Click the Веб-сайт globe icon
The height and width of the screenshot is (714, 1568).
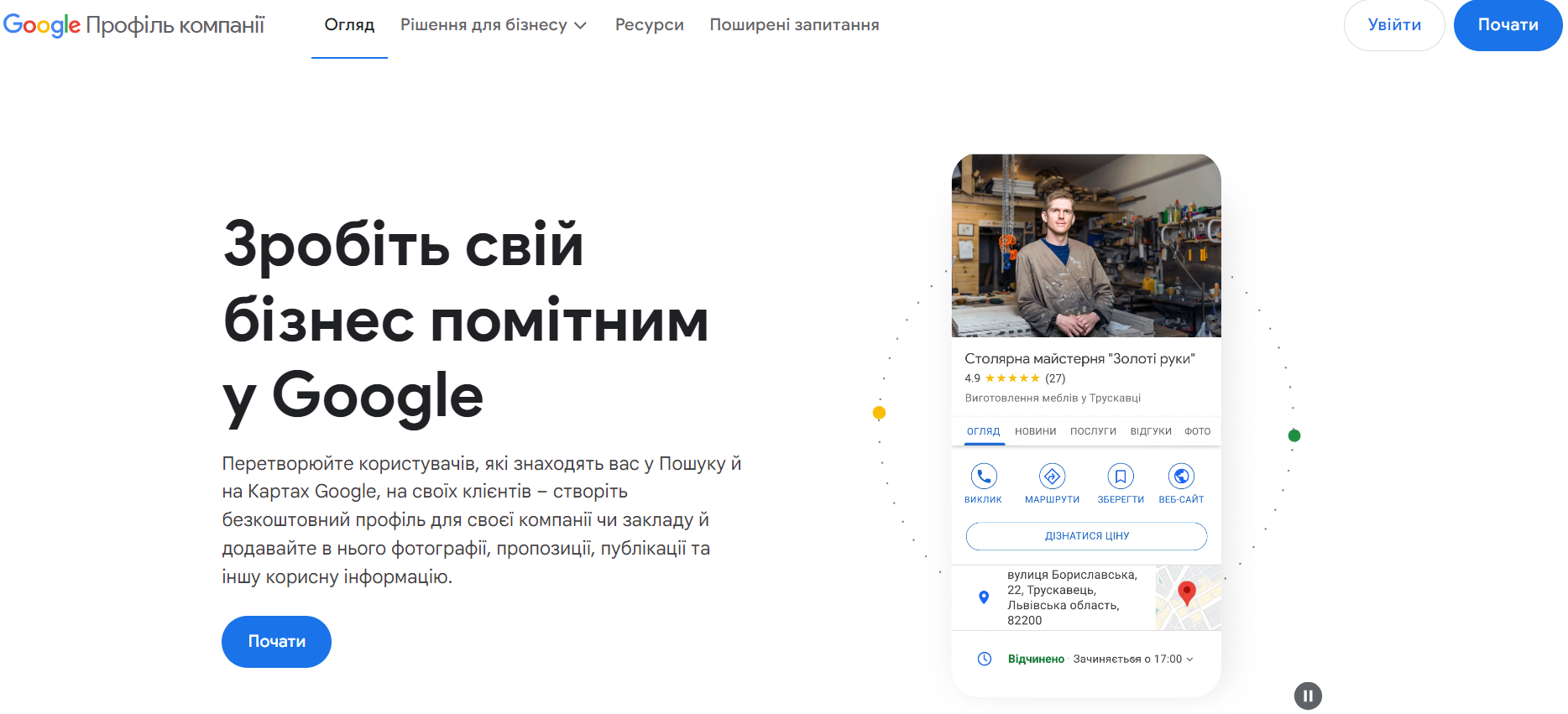pyautogui.click(x=1181, y=477)
